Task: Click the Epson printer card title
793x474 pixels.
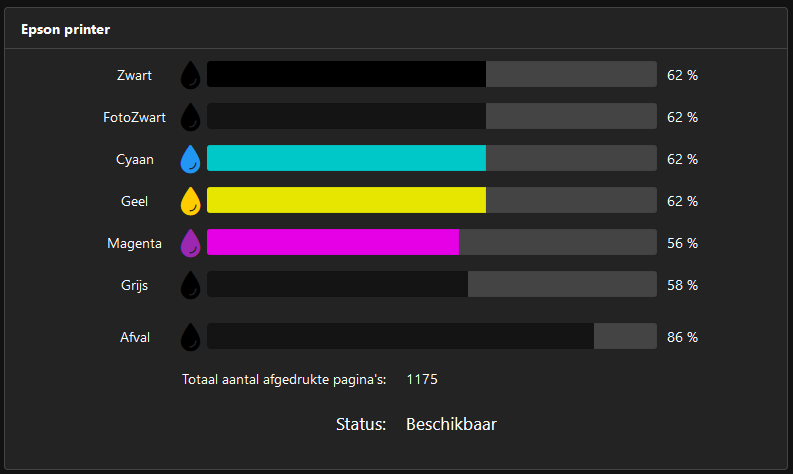Action: click(66, 30)
